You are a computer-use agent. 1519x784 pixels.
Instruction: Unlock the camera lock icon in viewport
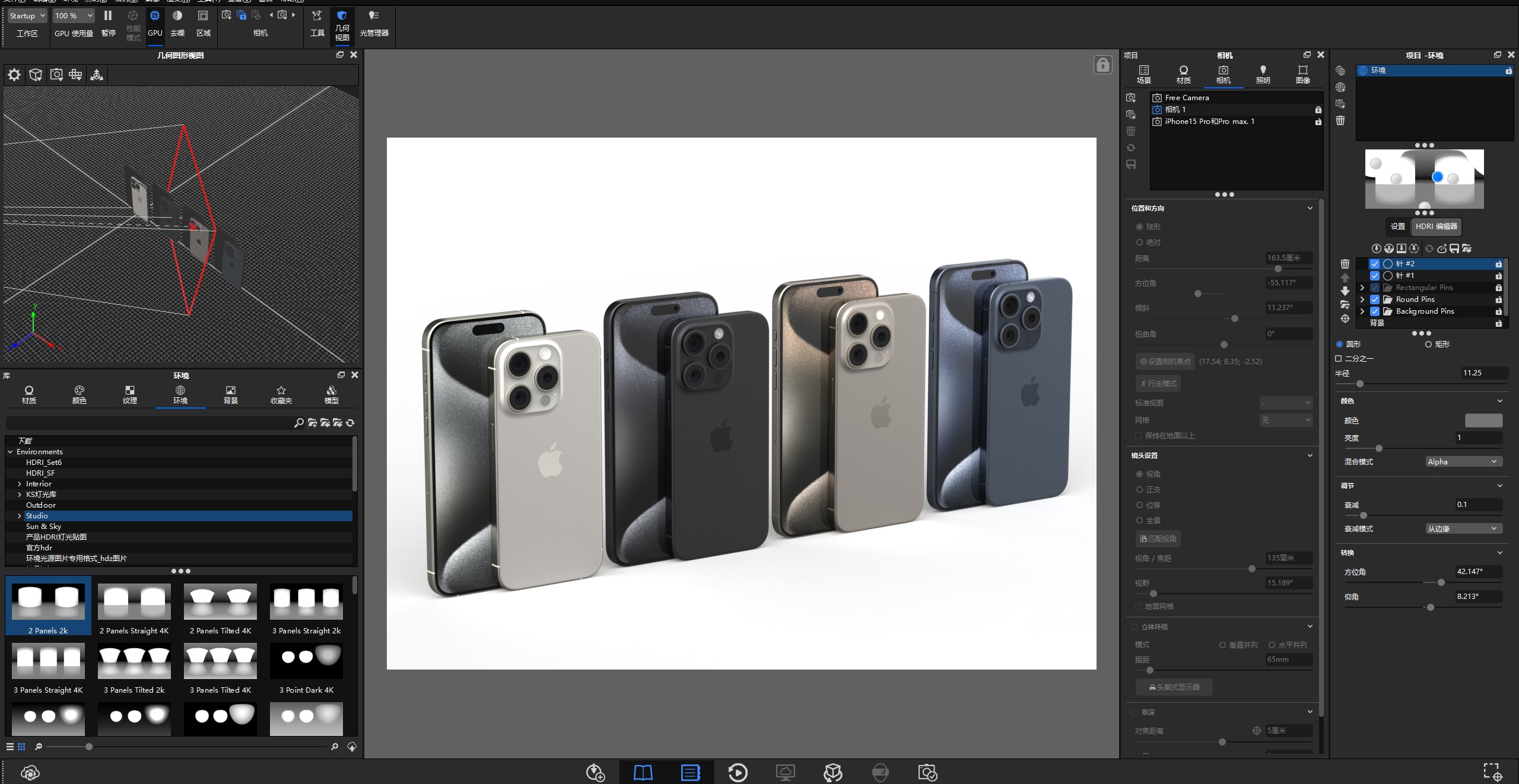(1102, 65)
